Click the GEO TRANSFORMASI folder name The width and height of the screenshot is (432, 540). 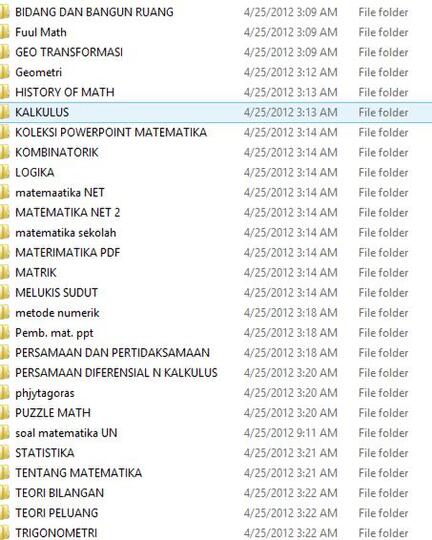(69, 52)
